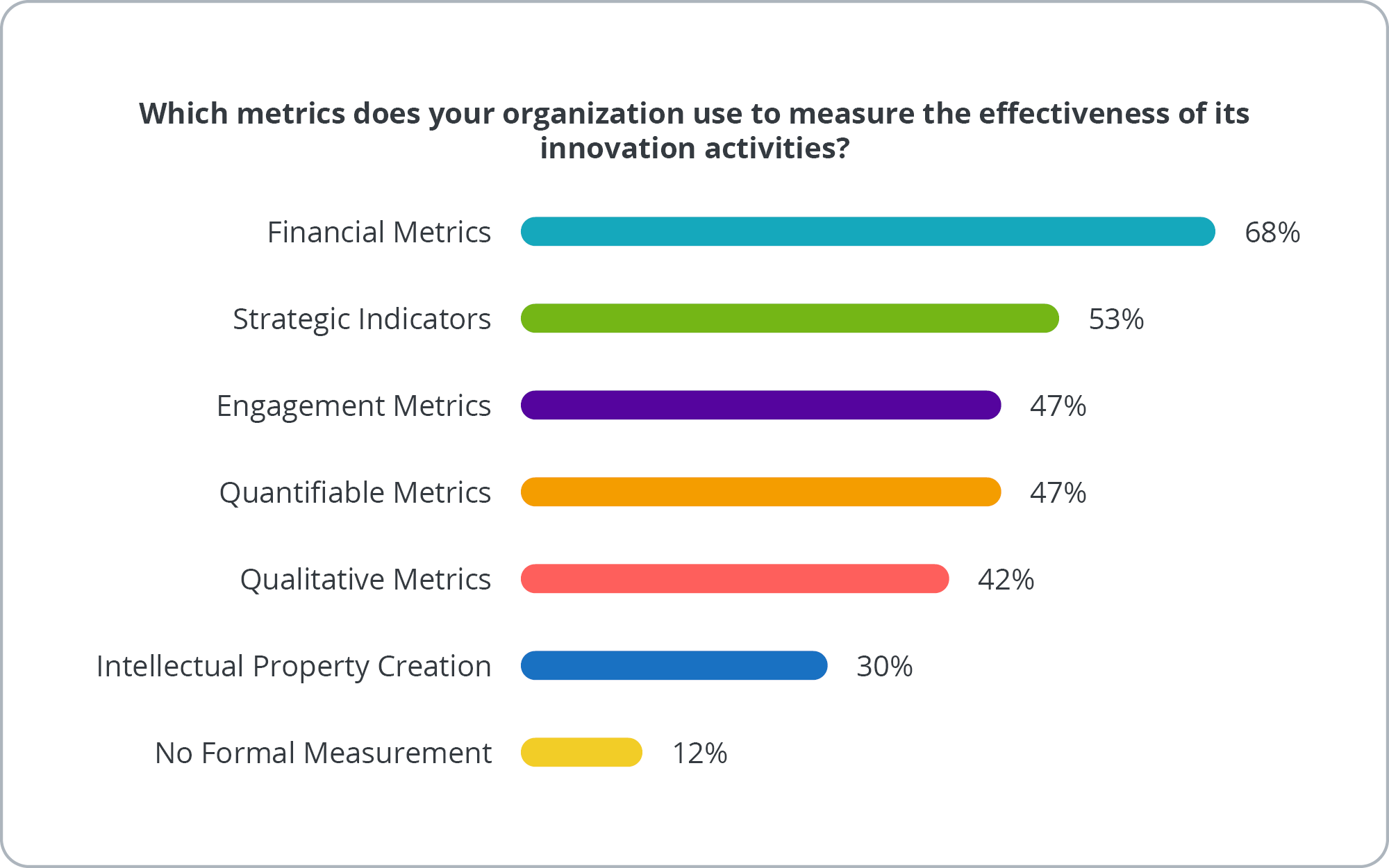The image size is (1389, 868).
Task: Click the purple Engagement Metrics bar
Action: point(760,405)
